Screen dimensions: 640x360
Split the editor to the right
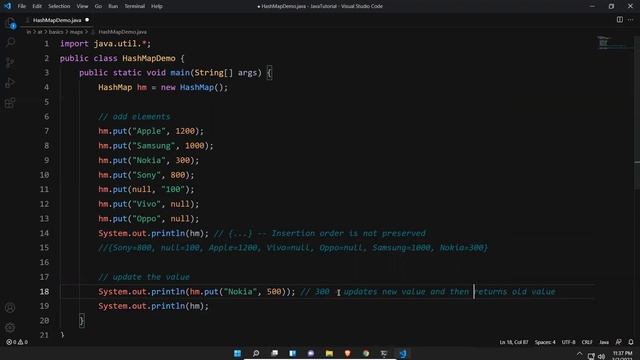pyautogui.click(x=620, y=20)
